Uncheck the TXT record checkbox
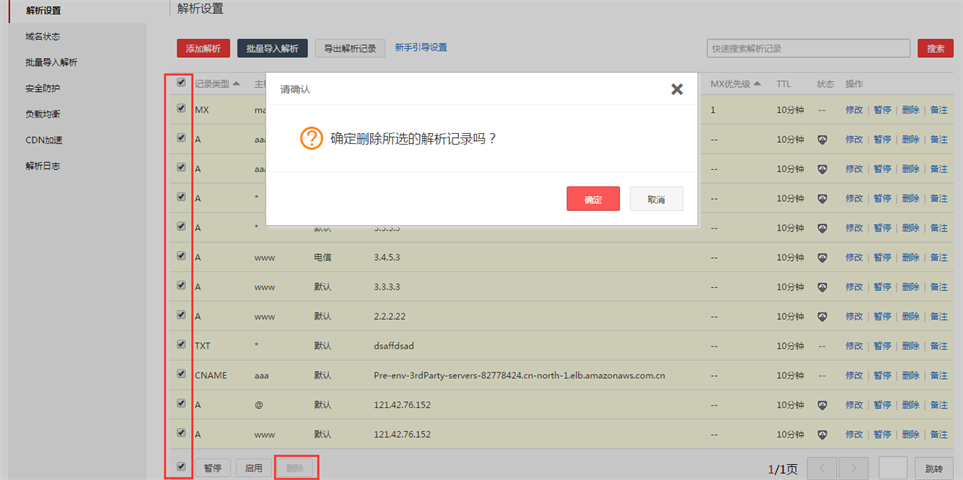The height and width of the screenshot is (480, 963). 181,344
